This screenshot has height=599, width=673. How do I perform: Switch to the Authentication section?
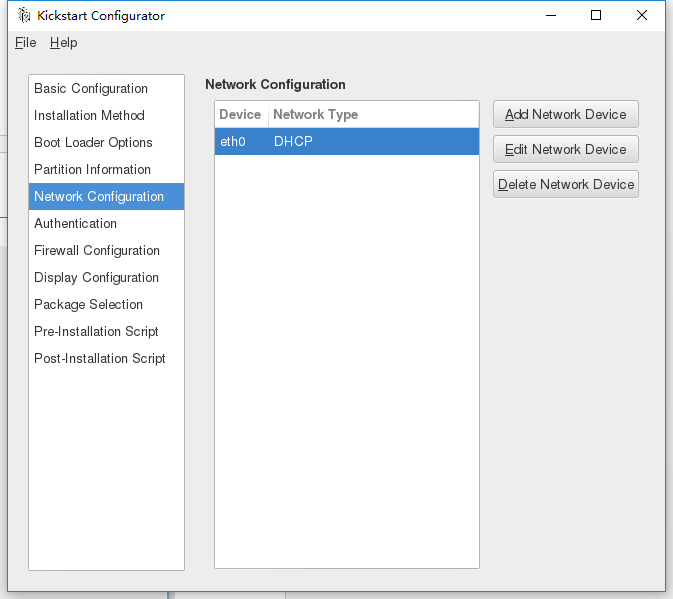[75, 224]
